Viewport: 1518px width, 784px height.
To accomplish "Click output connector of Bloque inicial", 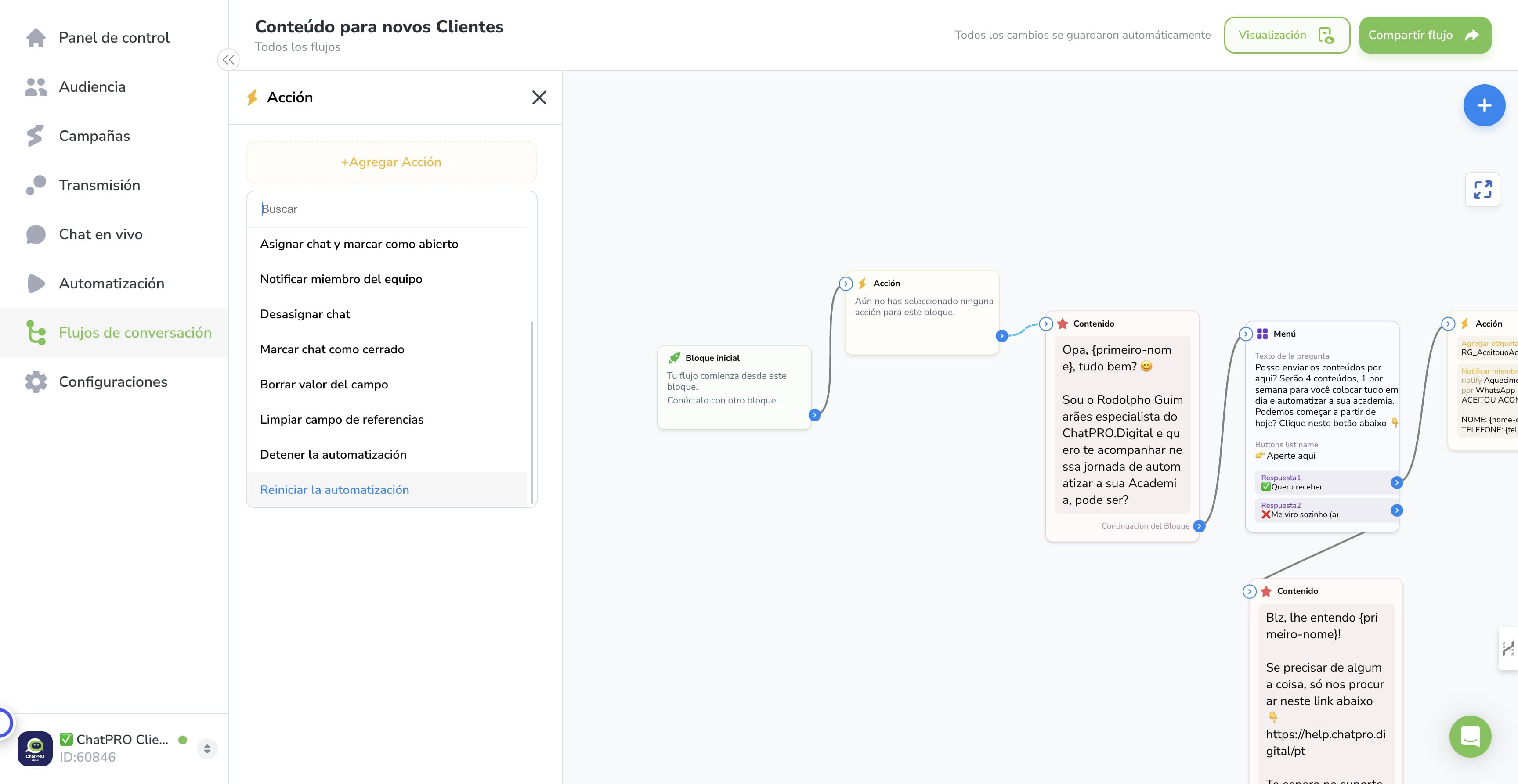I will click(x=814, y=415).
